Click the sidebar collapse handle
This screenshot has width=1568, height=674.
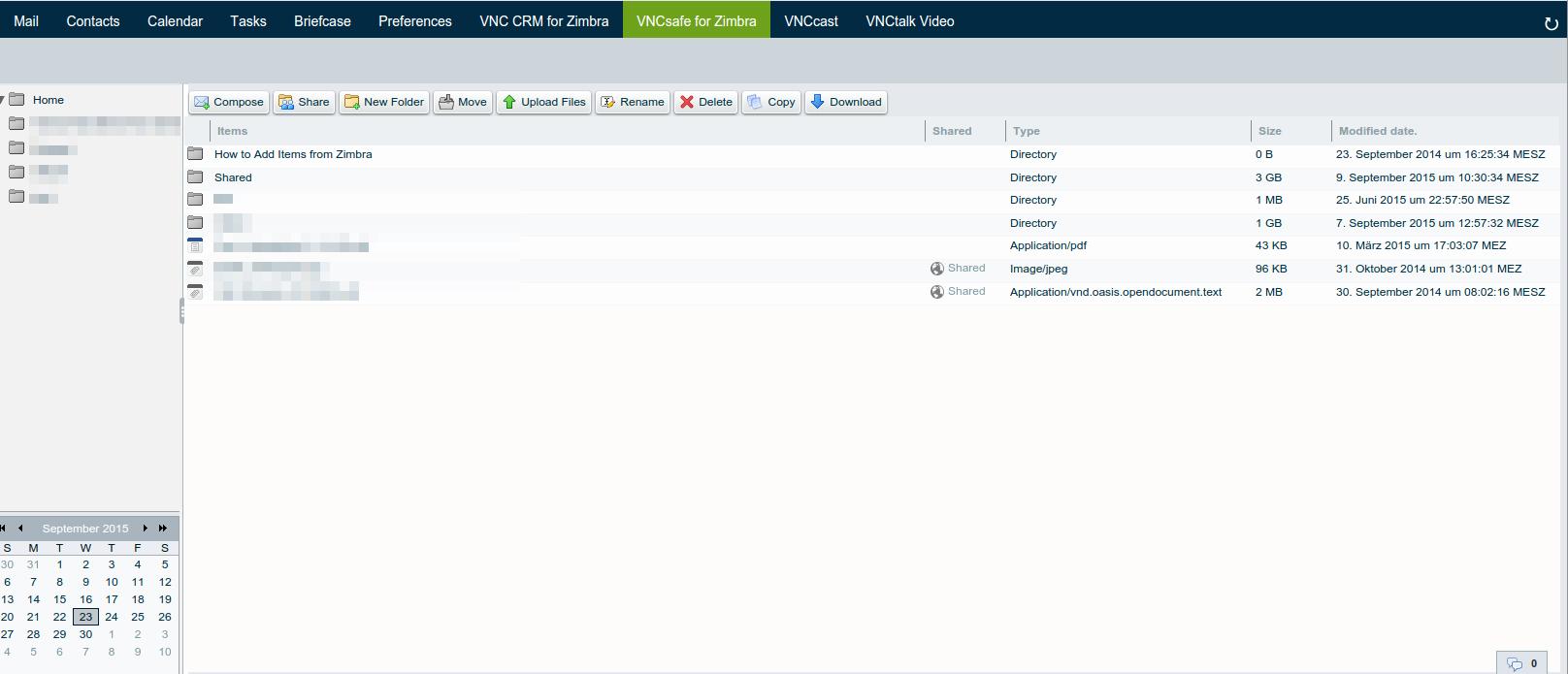tap(181, 310)
